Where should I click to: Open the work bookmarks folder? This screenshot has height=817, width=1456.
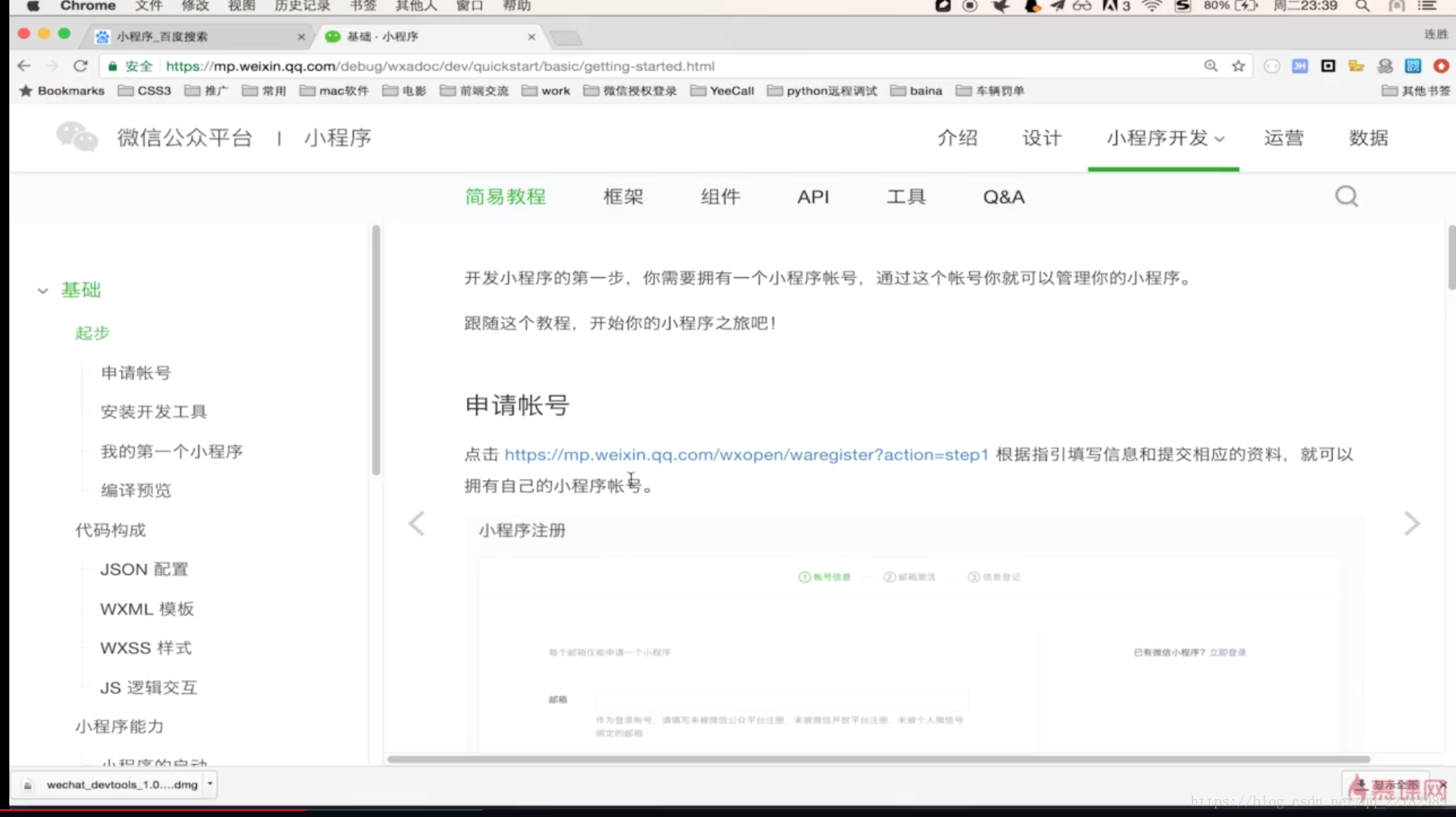(546, 91)
